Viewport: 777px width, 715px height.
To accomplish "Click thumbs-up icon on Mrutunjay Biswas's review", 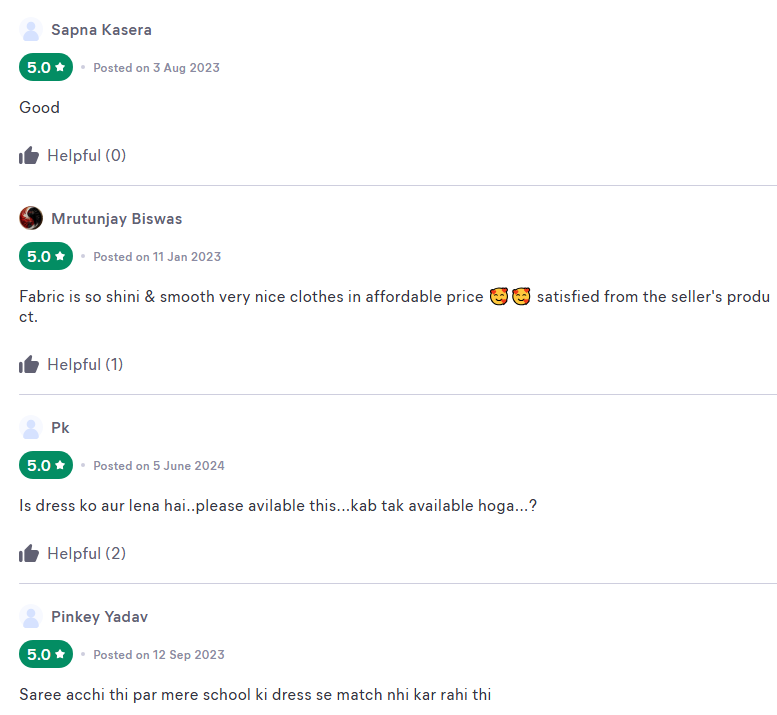I will coord(29,364).
